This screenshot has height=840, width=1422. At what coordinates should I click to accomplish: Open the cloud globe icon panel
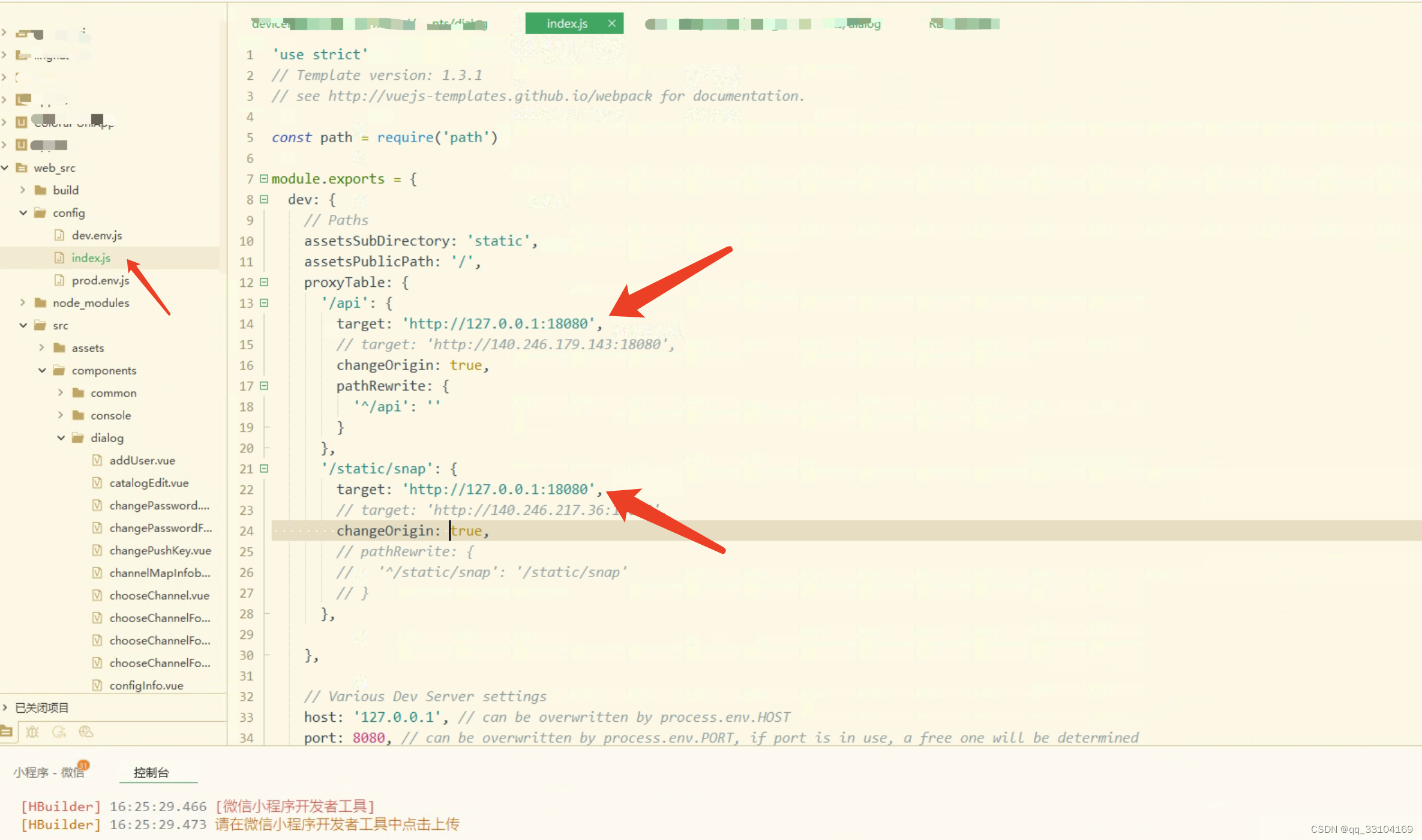86,731
